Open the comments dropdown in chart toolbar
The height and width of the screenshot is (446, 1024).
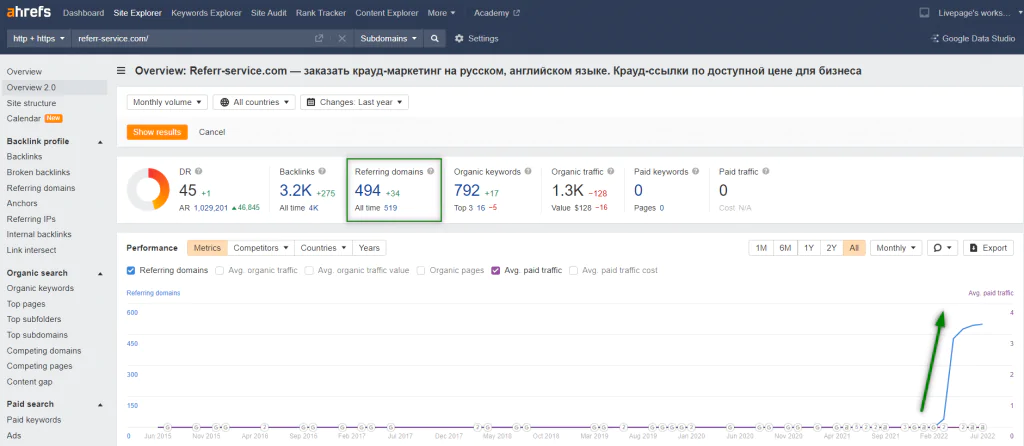pyautogui.click(x=943, y=248)
